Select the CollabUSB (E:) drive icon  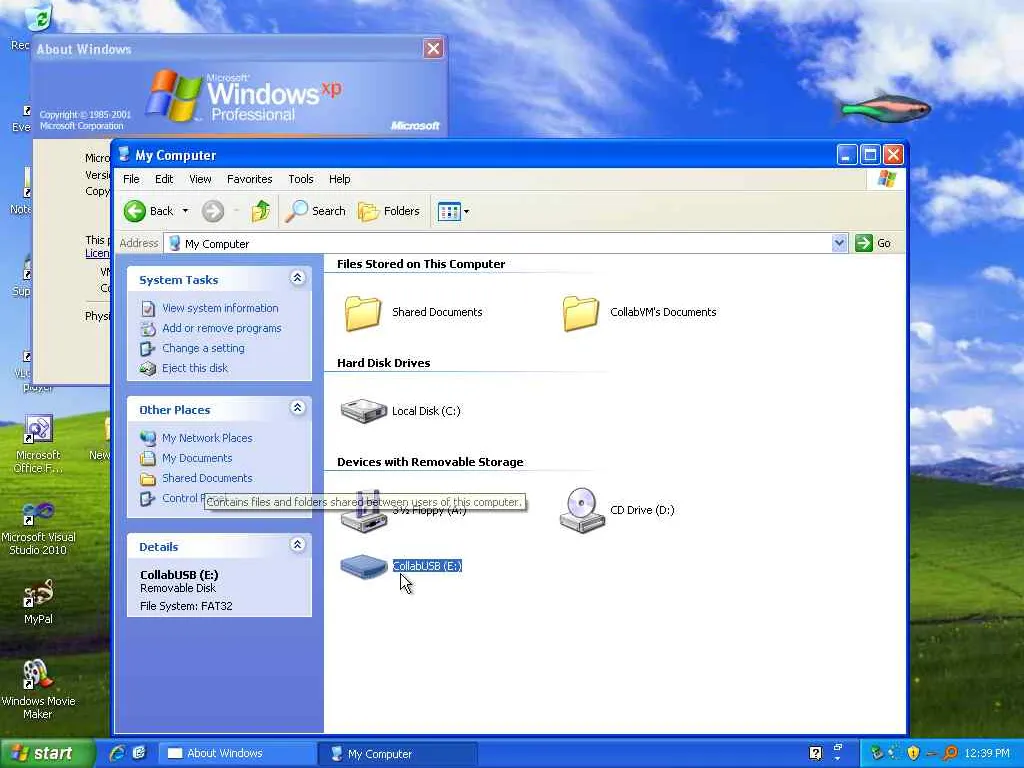(x=364, y=566)
